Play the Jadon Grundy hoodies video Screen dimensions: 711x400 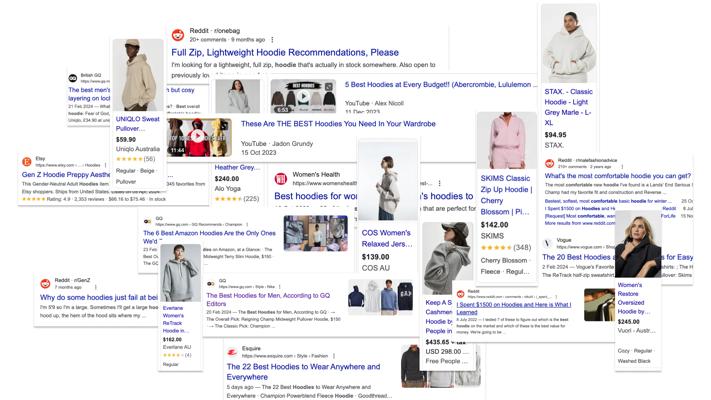198,138
